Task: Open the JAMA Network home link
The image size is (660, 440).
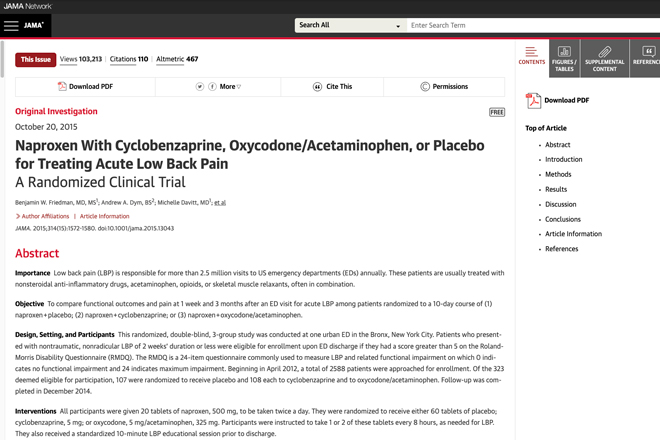Action: (27, 6)
